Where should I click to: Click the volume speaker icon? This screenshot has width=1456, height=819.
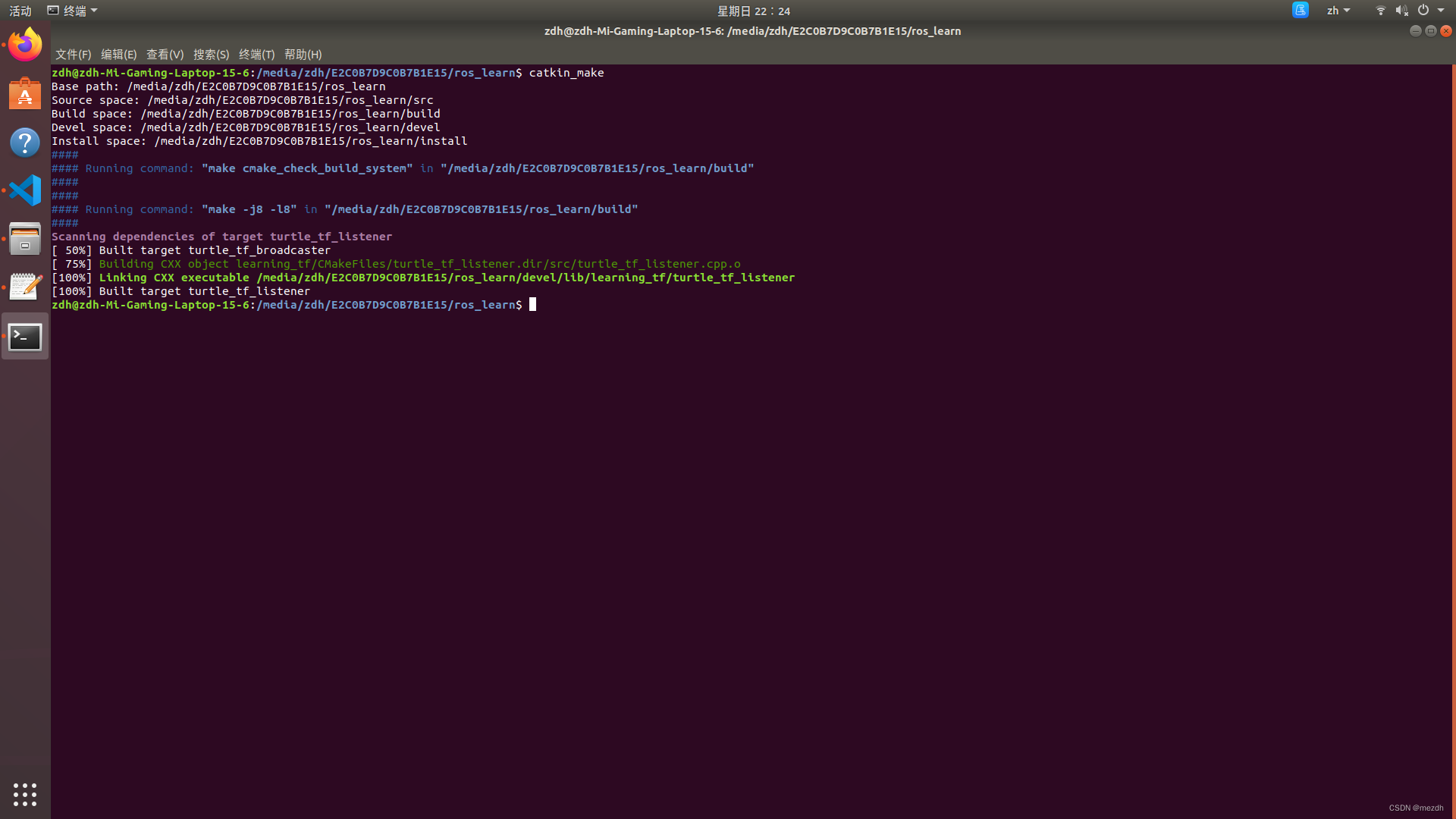coord(1401,11)
